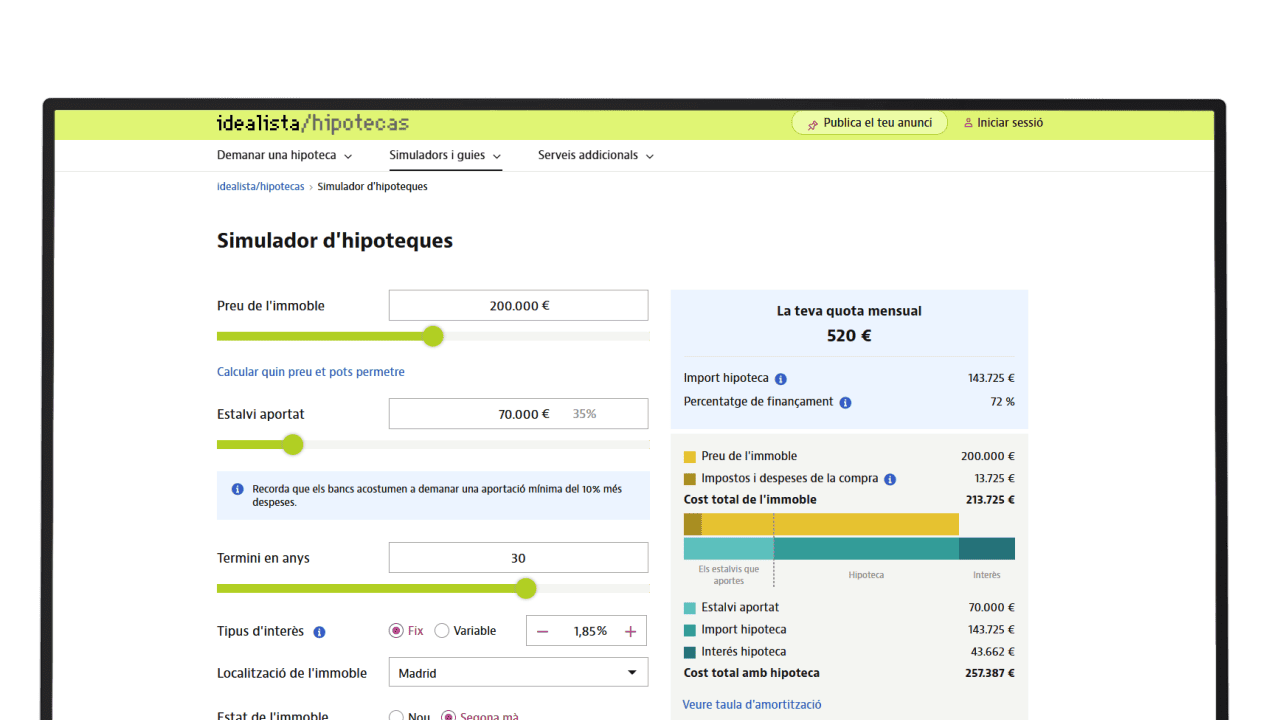
Task: Click the Termini en anys input field
Action: [518, 558]
